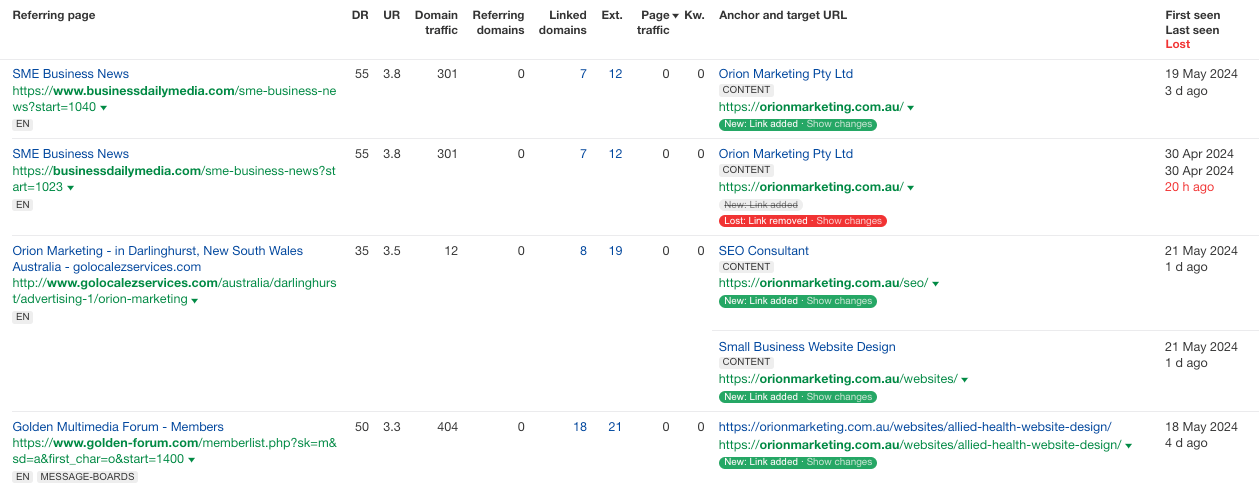Screen dimensions: 1259x490
Task: Expand dropdown for businessdailymedia start=1023 URL
Action: (70, 188)
